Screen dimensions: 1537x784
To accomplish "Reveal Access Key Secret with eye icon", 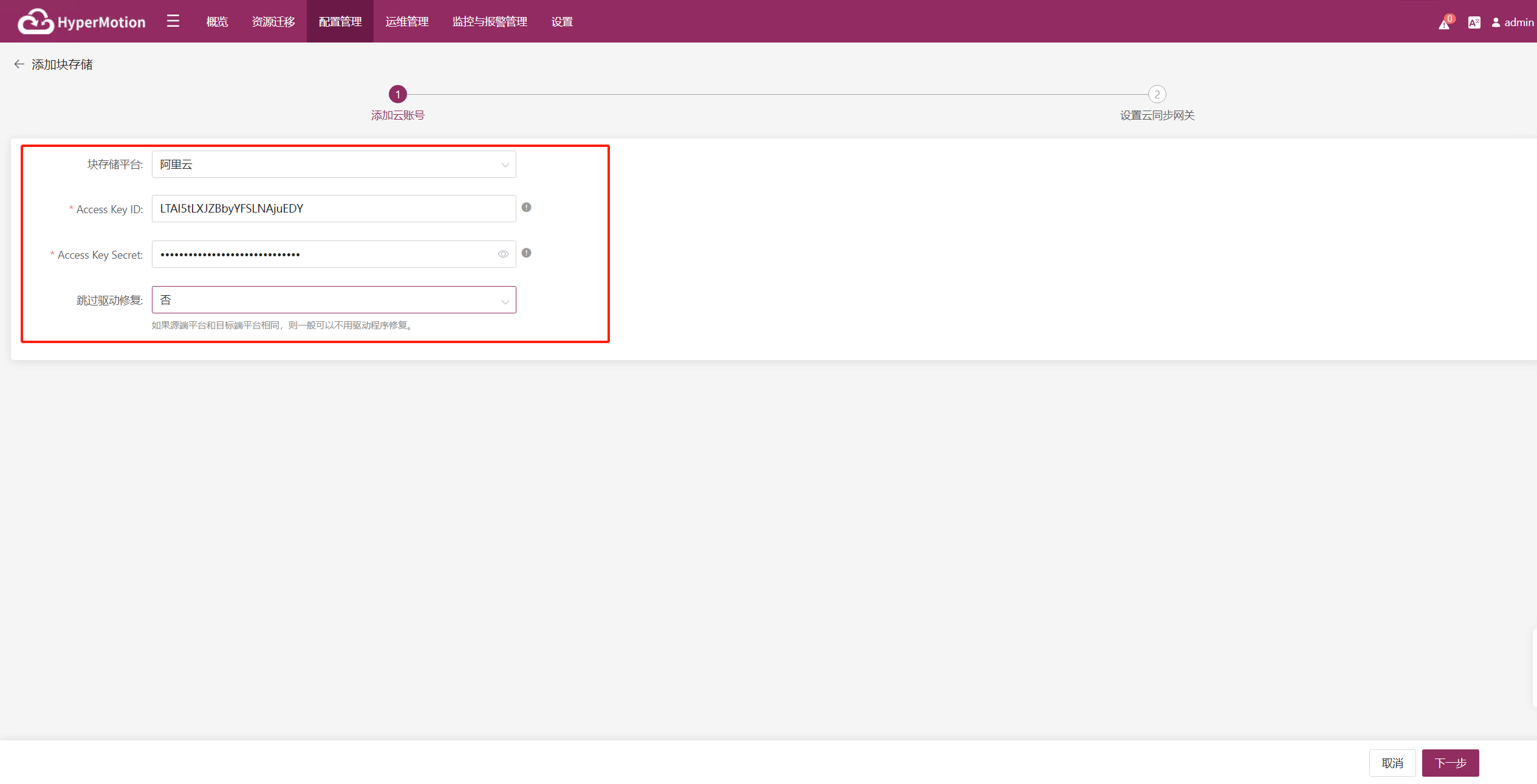I will pos(503,254).
